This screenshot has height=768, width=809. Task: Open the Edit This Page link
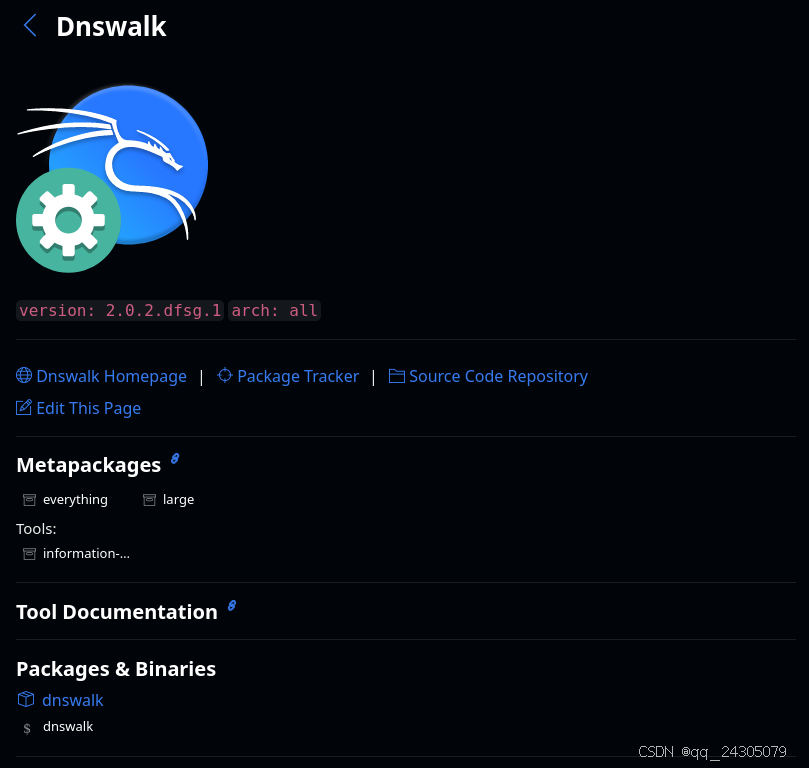click(x=89, y=408)
